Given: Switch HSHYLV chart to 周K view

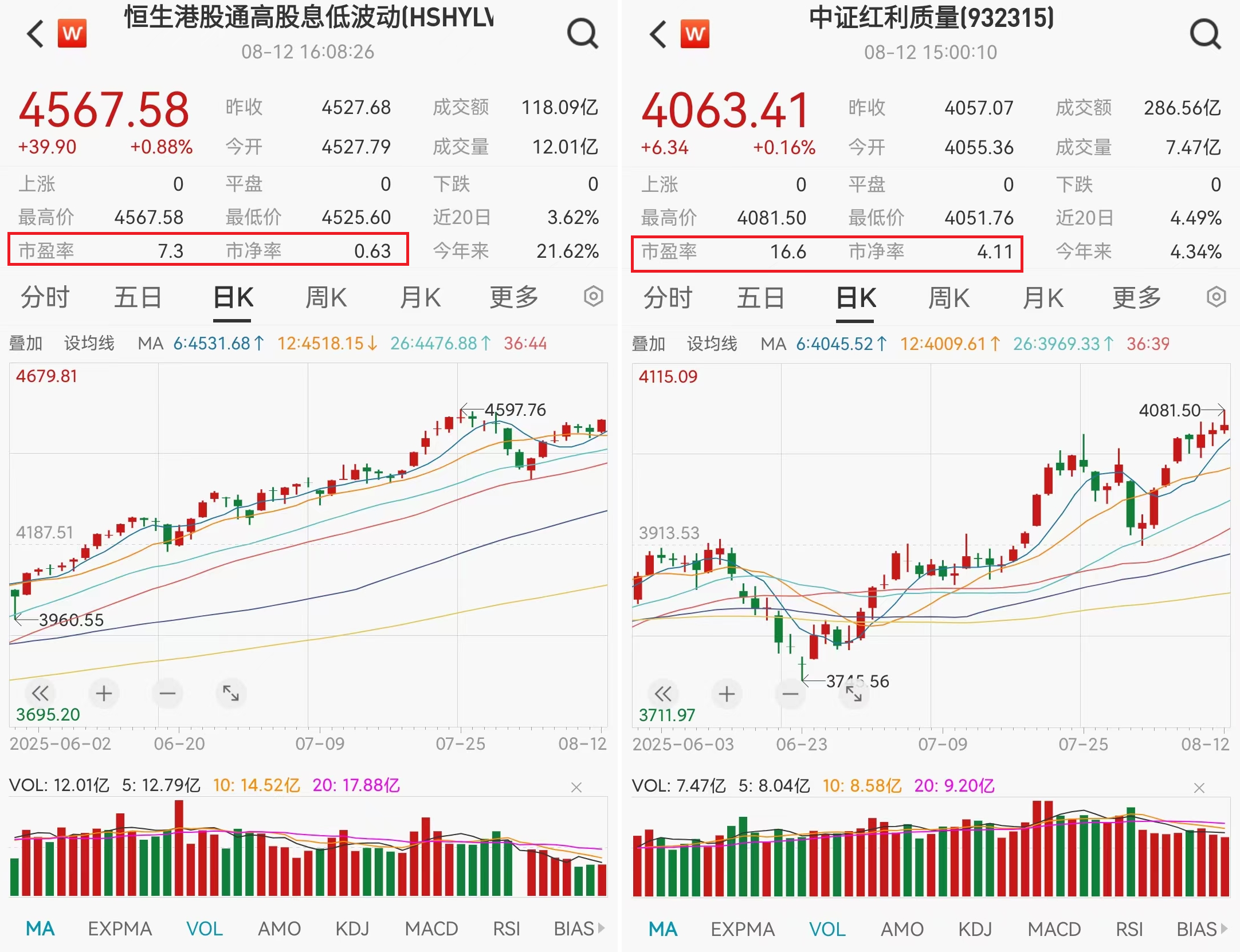Looking at the screenshot, I should pyautogui.click(x=326, y=297).
